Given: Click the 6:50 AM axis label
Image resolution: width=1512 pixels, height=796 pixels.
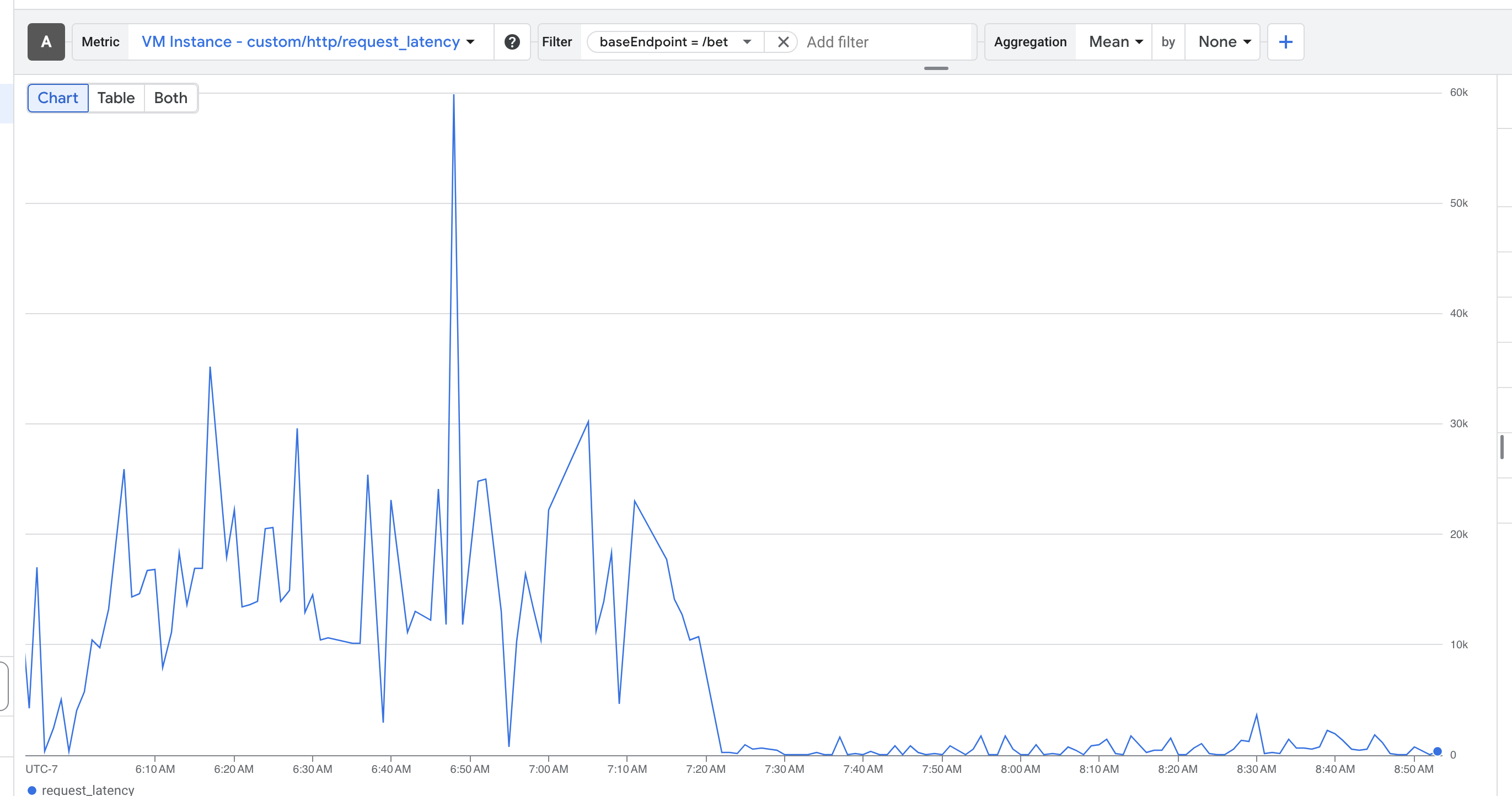Looking at the screenshot, I should [x=470, y=769].
